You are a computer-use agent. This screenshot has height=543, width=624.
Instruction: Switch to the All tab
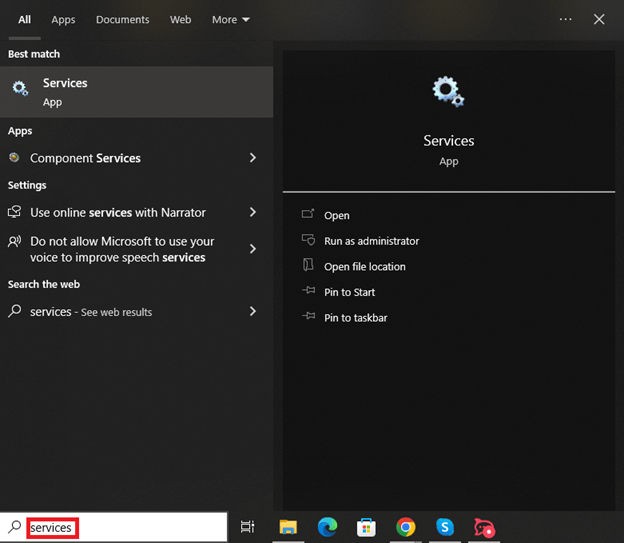[24, 20]
